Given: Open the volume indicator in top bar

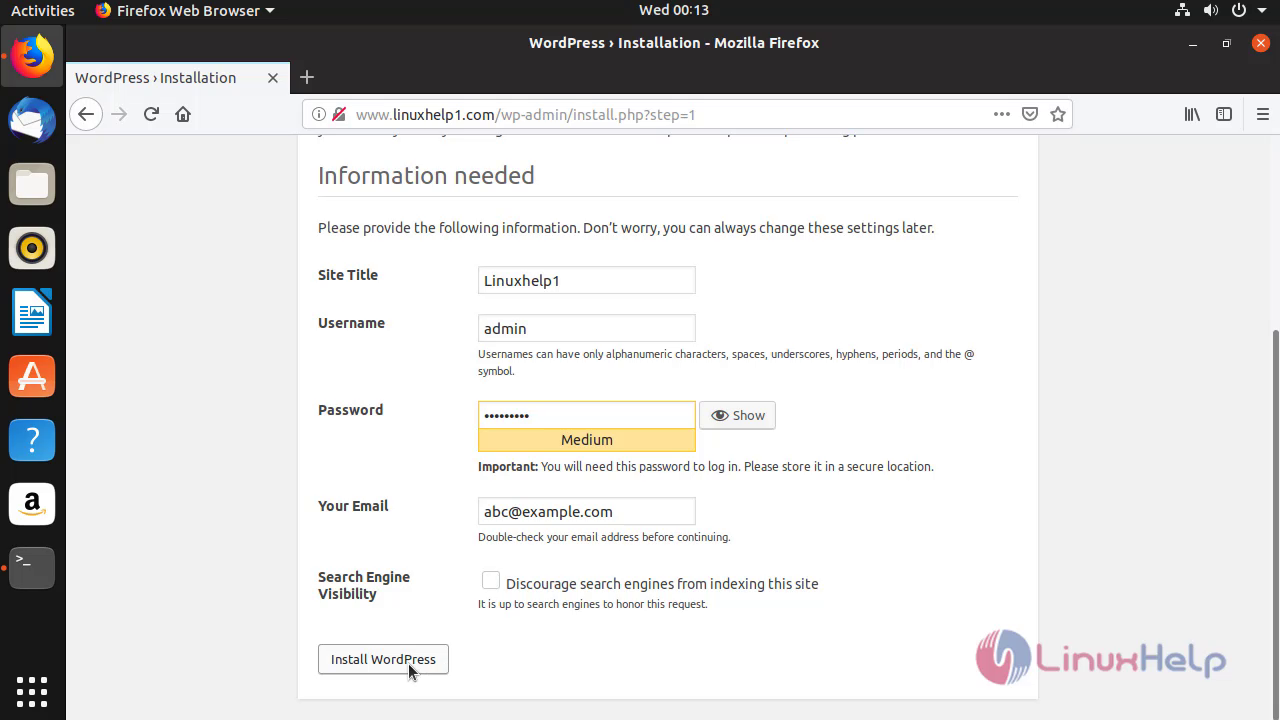Looking at the screenshot, I should click(x=1211, y=10).
